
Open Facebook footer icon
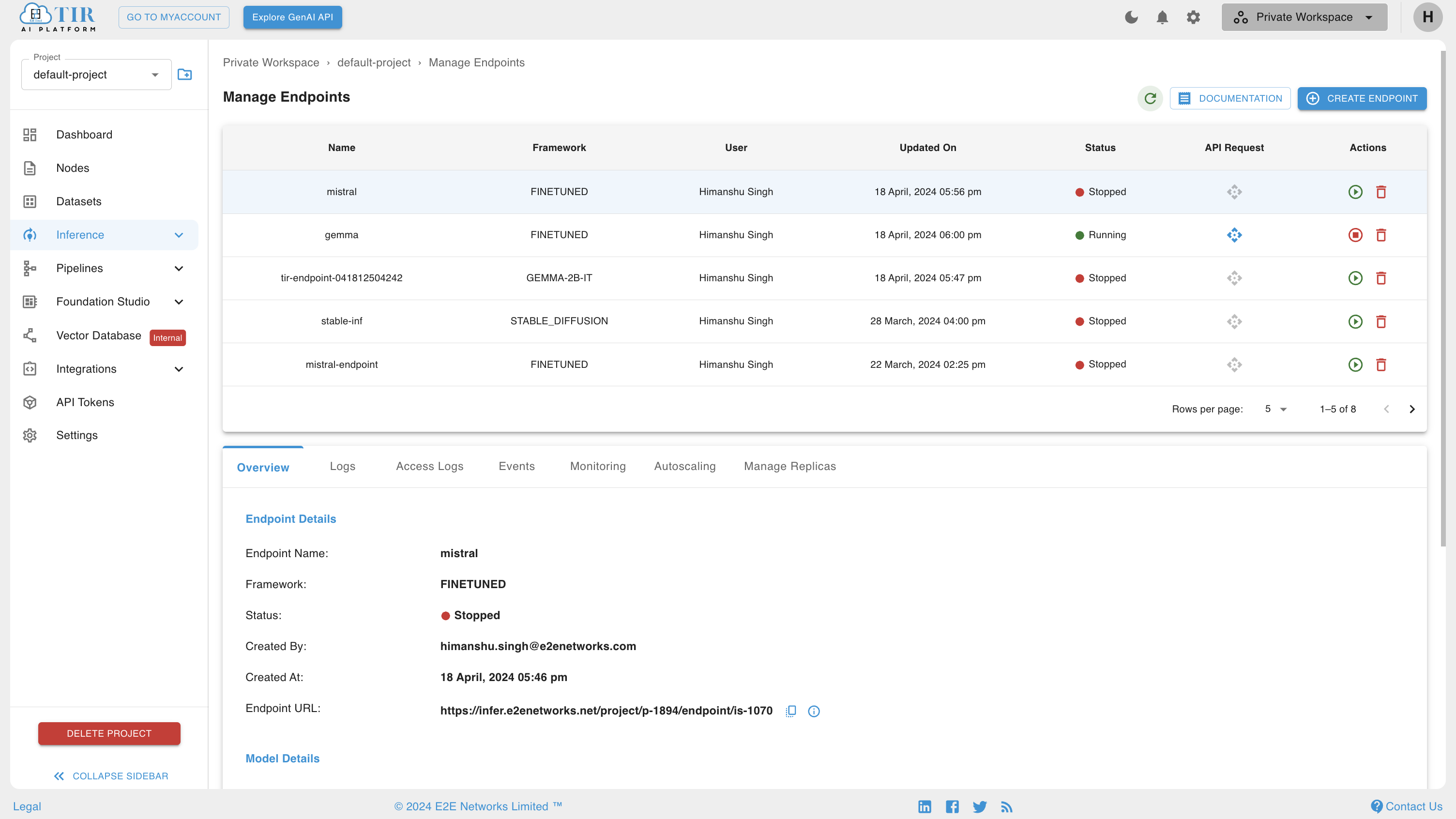tap(953, 806)
